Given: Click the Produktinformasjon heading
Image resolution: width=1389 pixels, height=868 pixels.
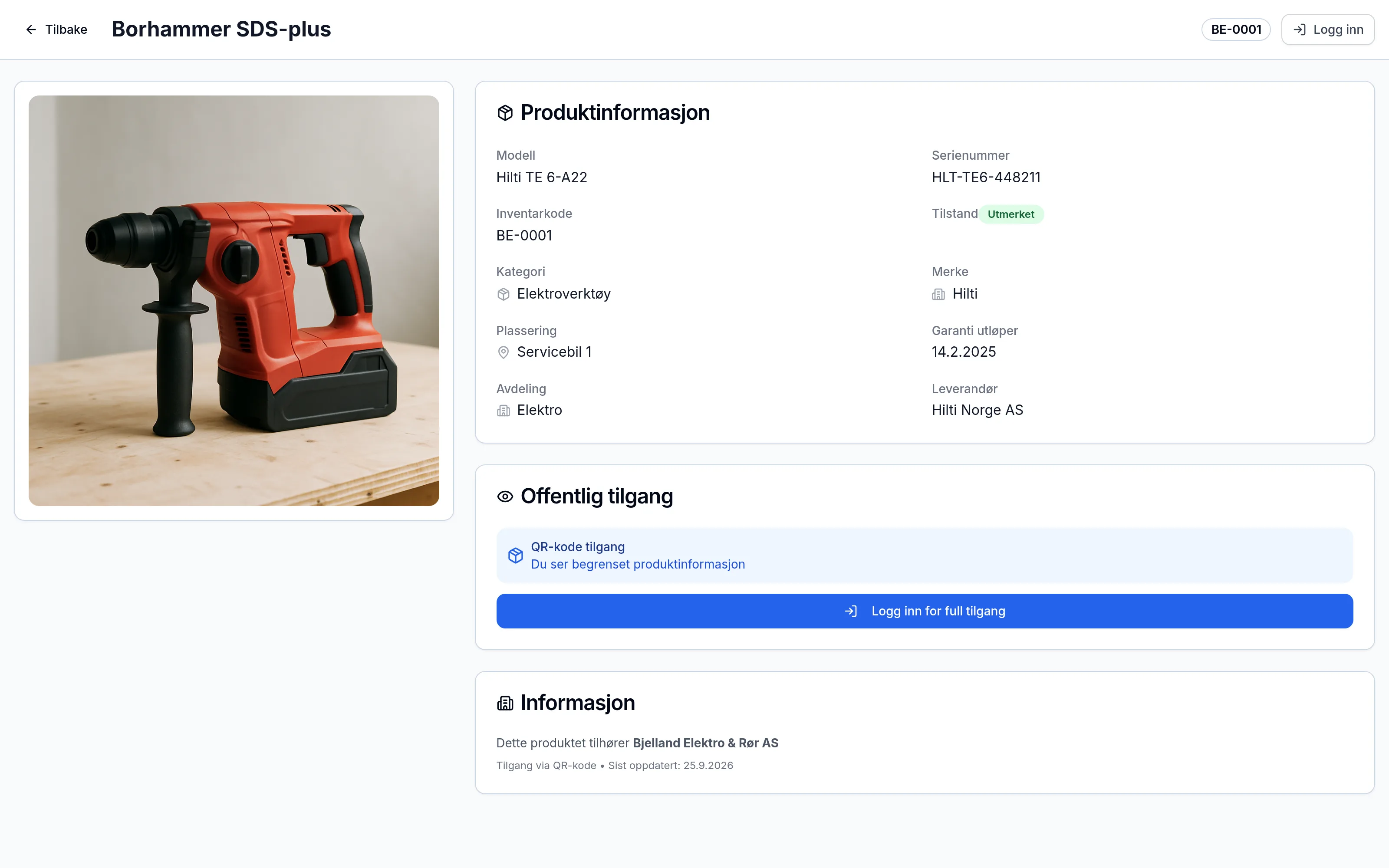Looking at the screenshot, I should (616, 112).
